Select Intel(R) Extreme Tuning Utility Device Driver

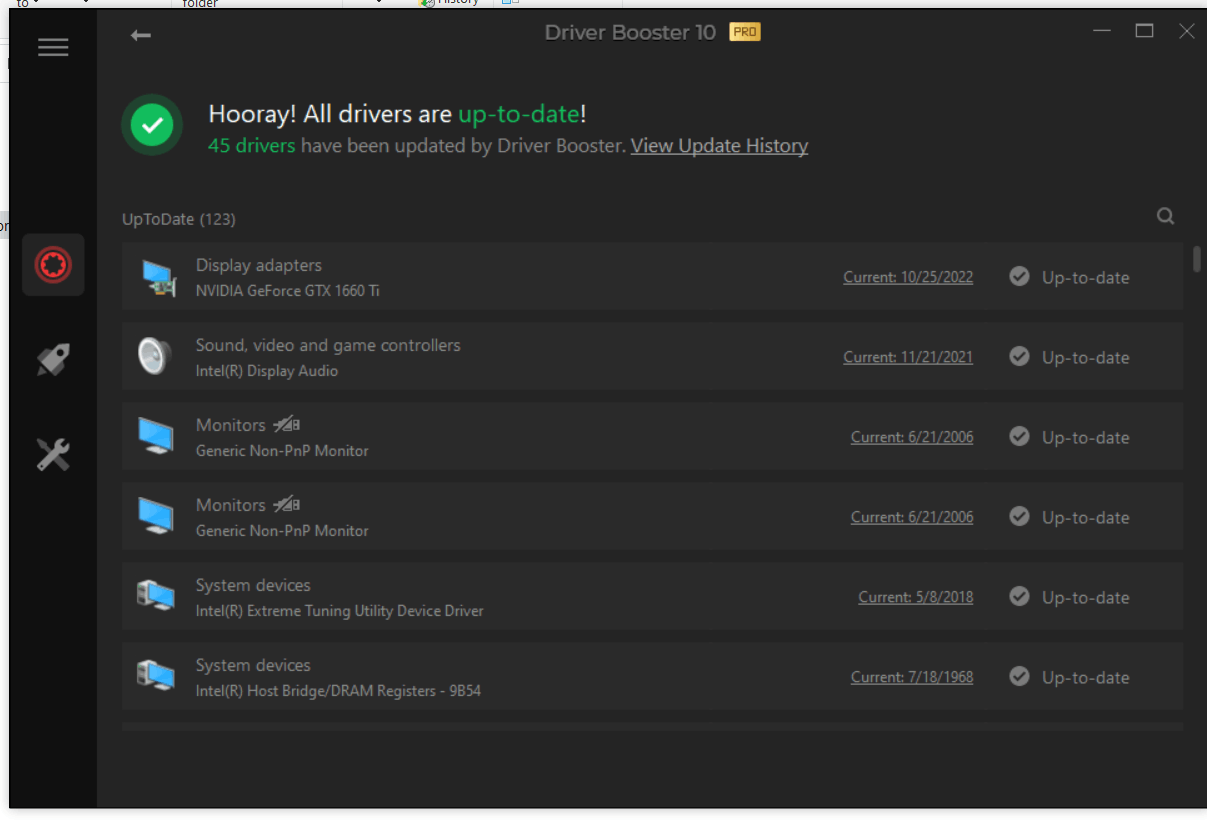pos(652,597)
